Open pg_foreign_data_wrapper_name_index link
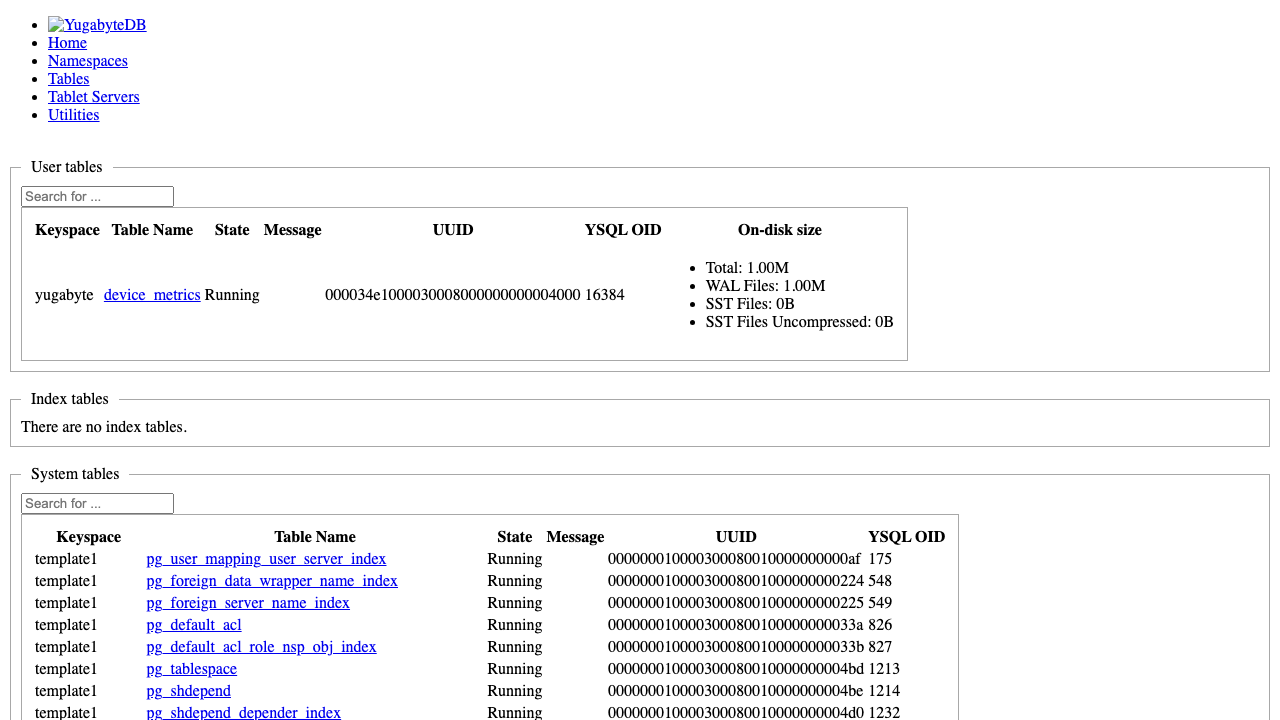Screen dimensions: 1280x720 point(272,581)
